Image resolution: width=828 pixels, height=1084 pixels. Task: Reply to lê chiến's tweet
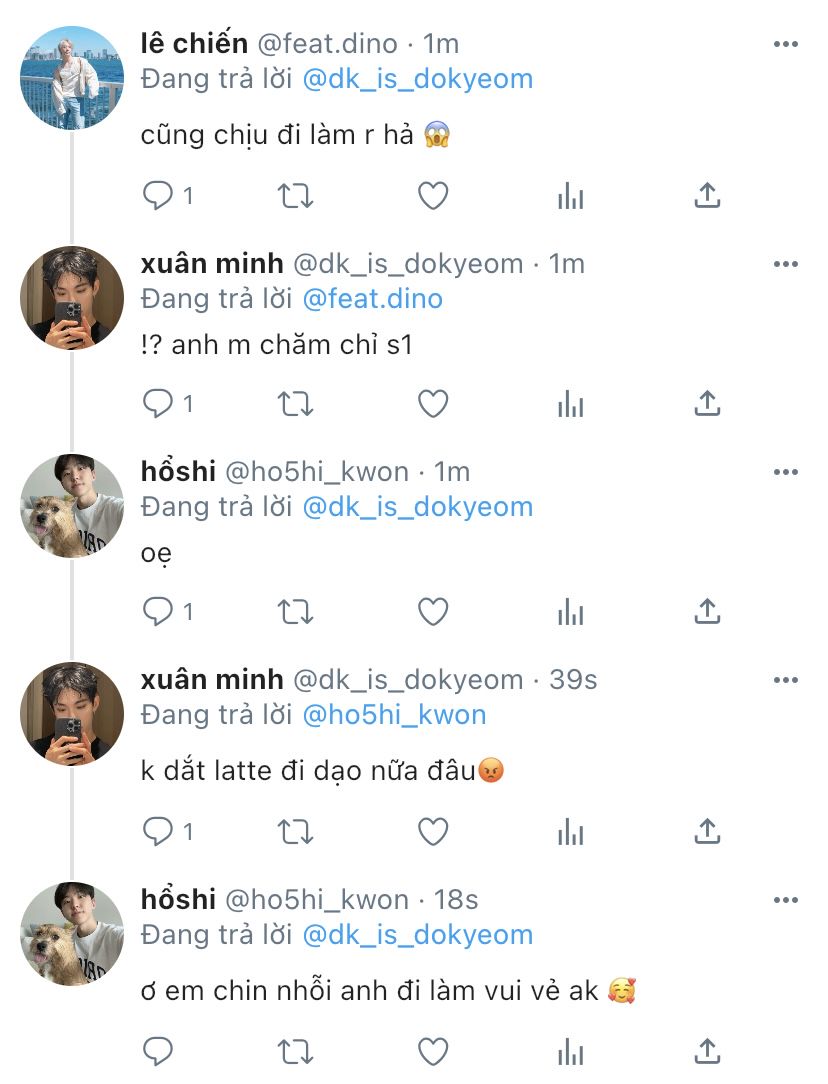tap(158, 196)
